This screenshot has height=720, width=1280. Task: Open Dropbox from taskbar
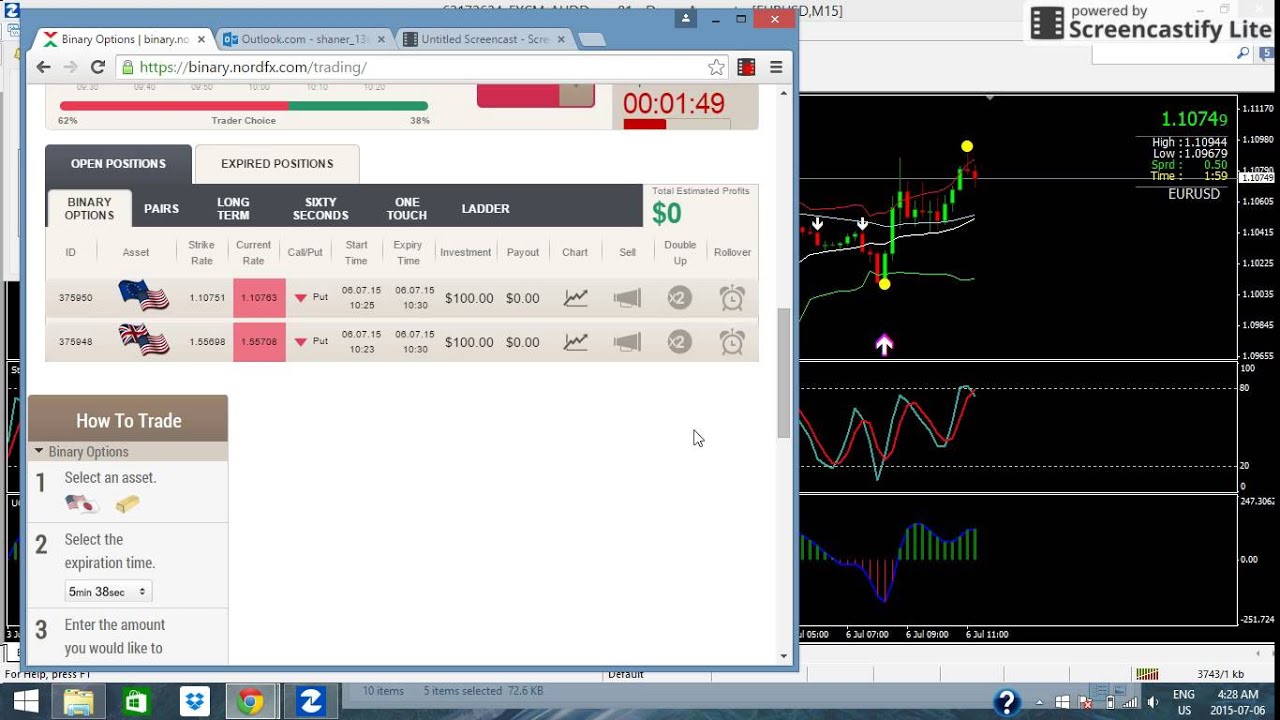coord(193,701)
